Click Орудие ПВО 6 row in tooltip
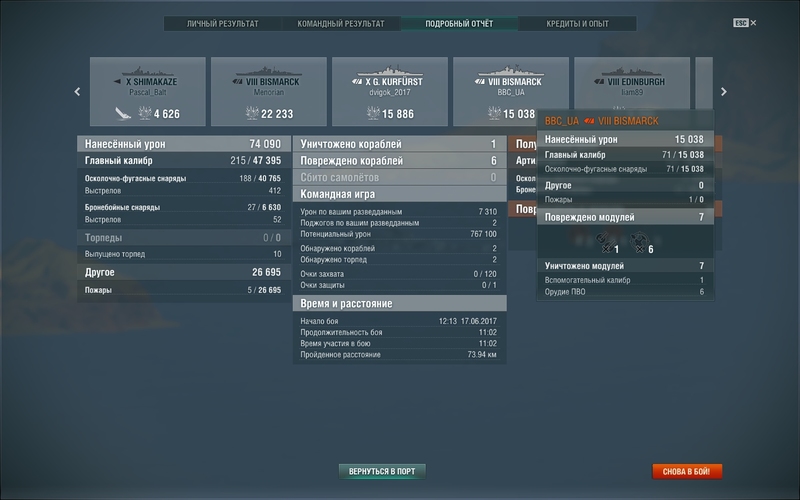The height and width of the screenshot is (500, 800). (x=625, y=292)
